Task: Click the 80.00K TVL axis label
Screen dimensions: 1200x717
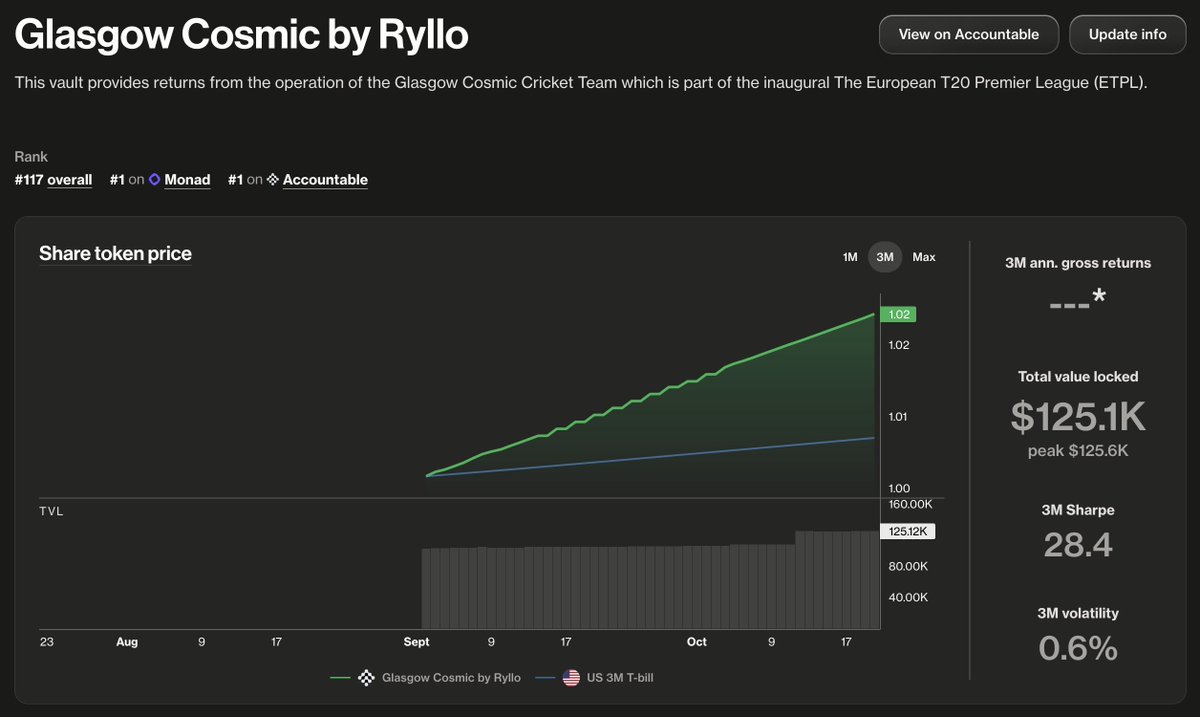Action: (910, 567)
